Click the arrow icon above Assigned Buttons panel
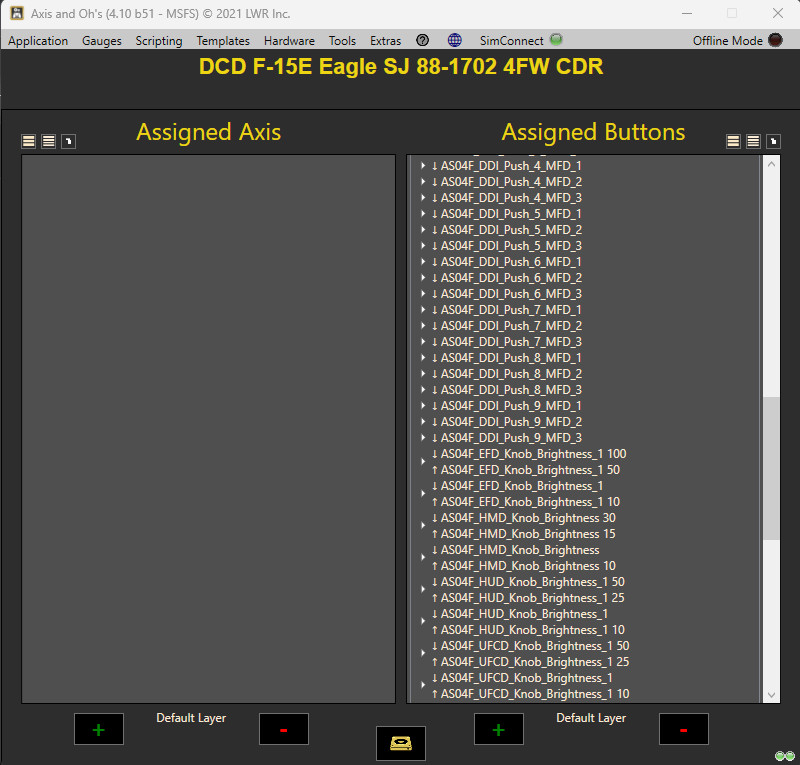Image resolution: width=800 pixels, height=765 pixels. coord(772,141)
